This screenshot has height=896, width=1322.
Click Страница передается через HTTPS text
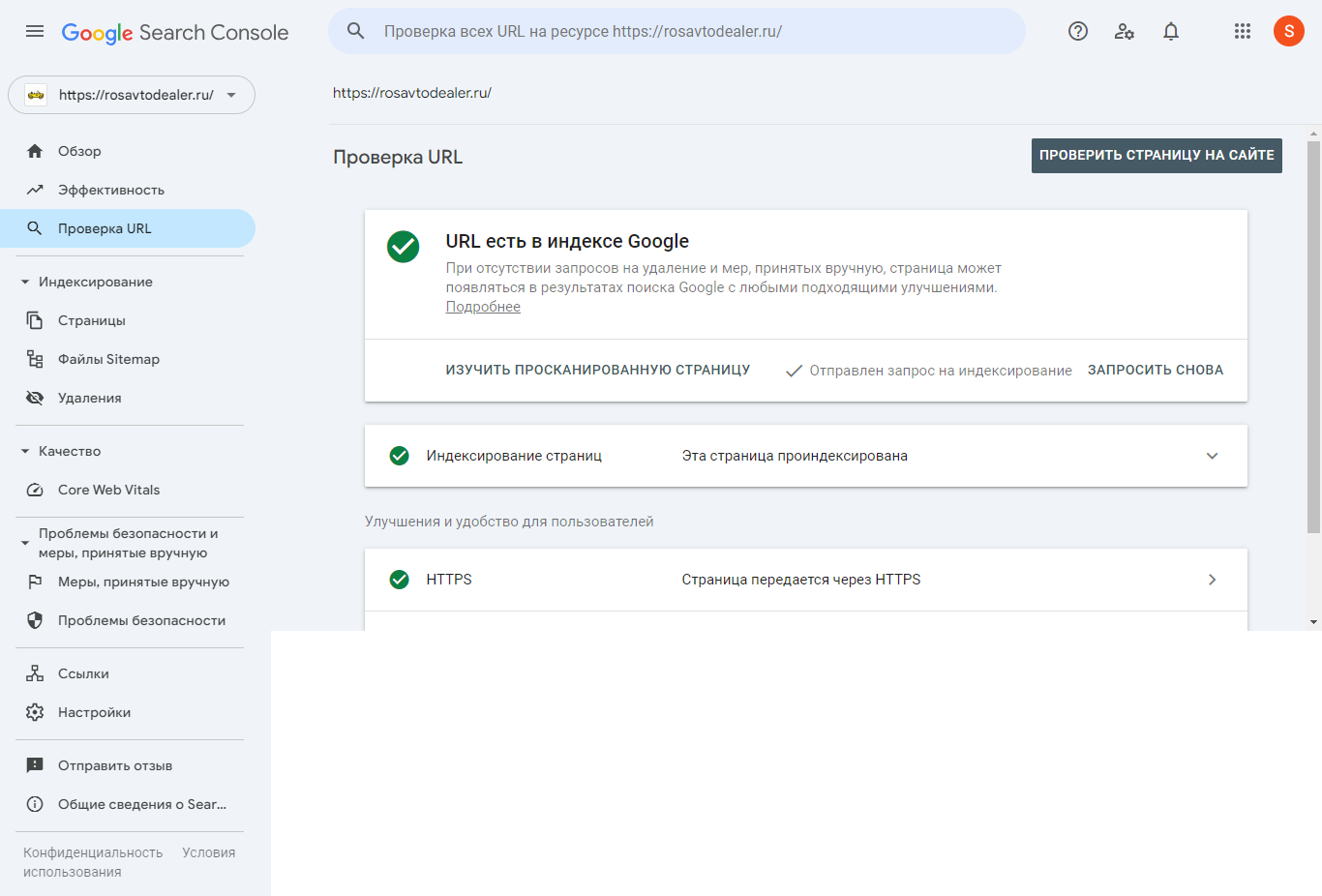point(801,580)
